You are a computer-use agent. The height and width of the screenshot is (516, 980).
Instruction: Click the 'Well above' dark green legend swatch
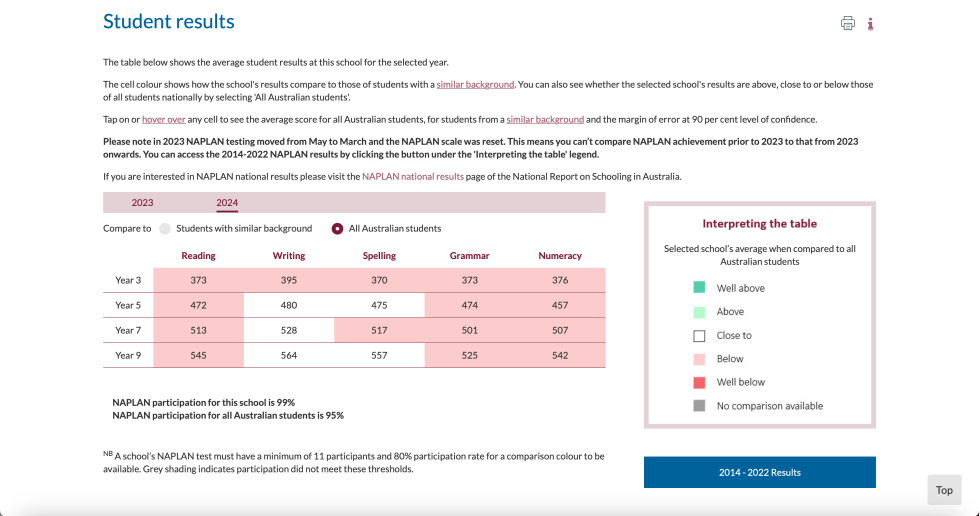[x=699, y=287]
